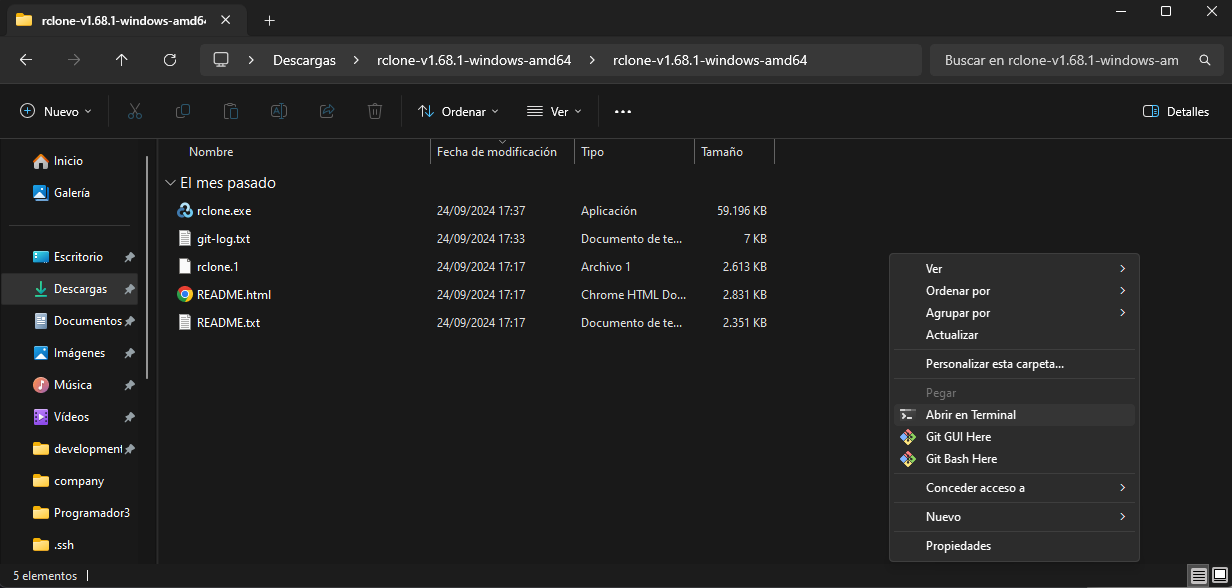
Task: Click the Delete trash icon
Action: tap(375, 111)
